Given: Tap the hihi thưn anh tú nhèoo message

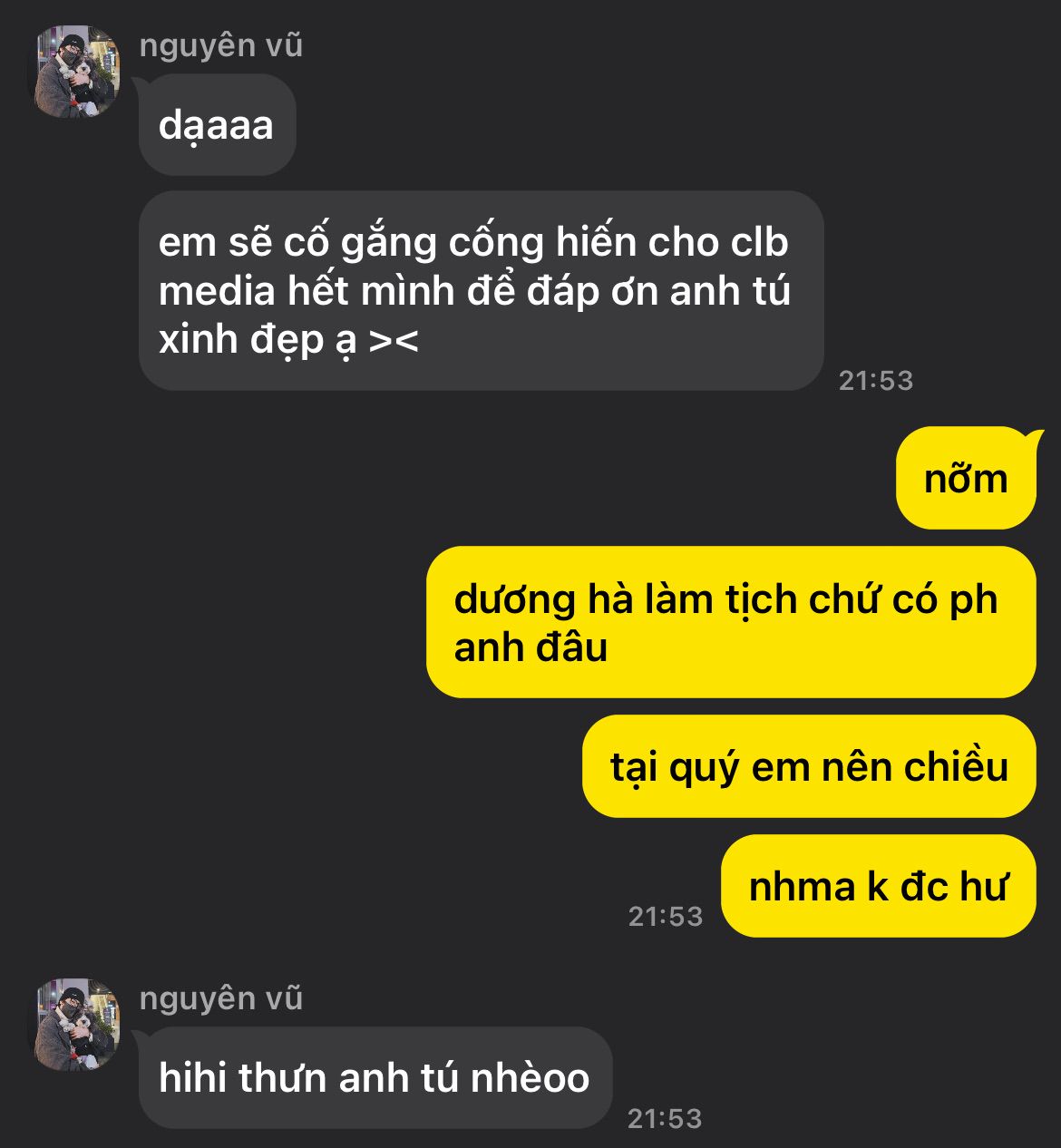Looking at the screenshot, I should pos(375,1077).
